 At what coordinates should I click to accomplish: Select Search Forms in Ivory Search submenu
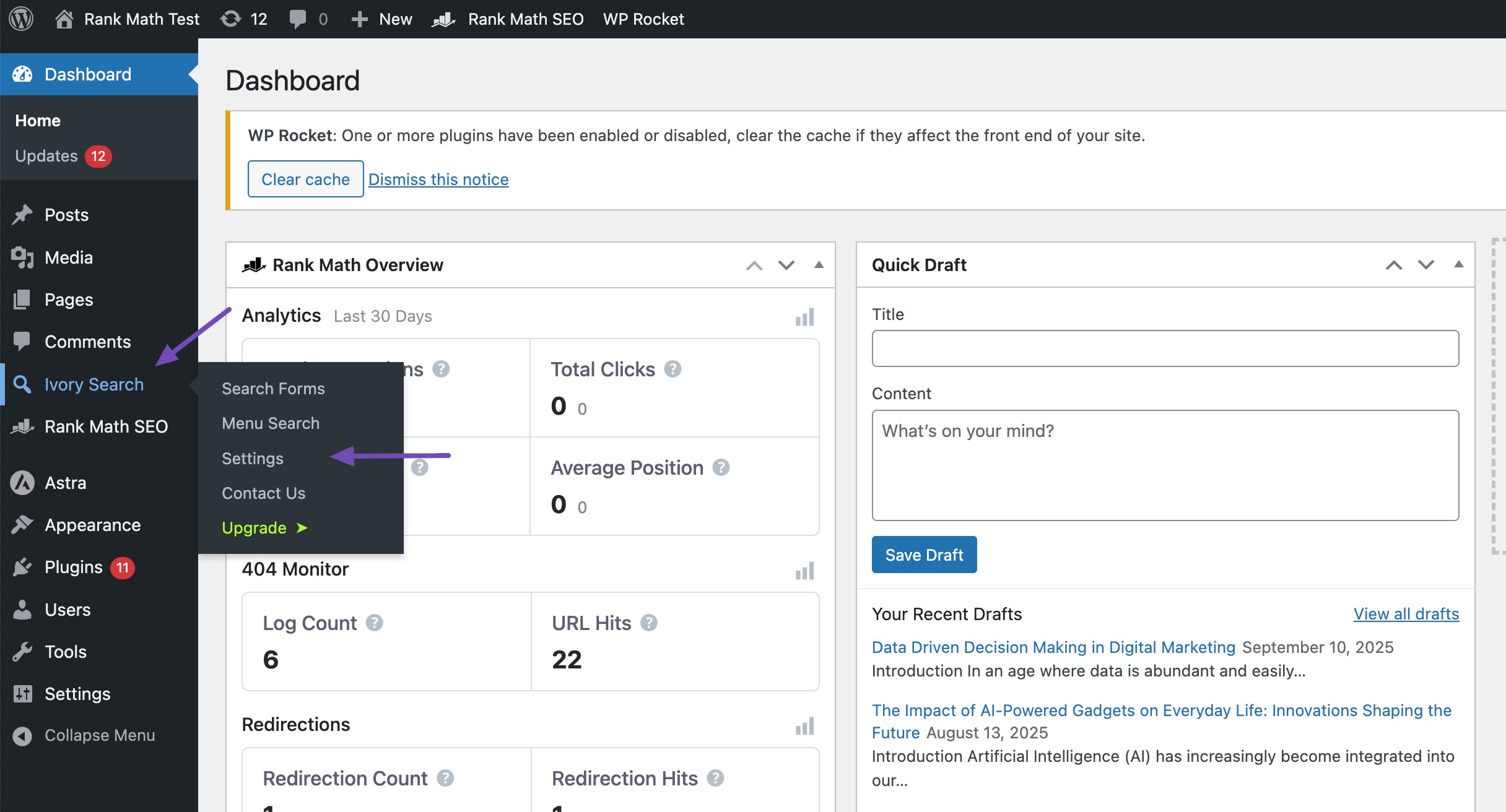[x=273, y=389]
